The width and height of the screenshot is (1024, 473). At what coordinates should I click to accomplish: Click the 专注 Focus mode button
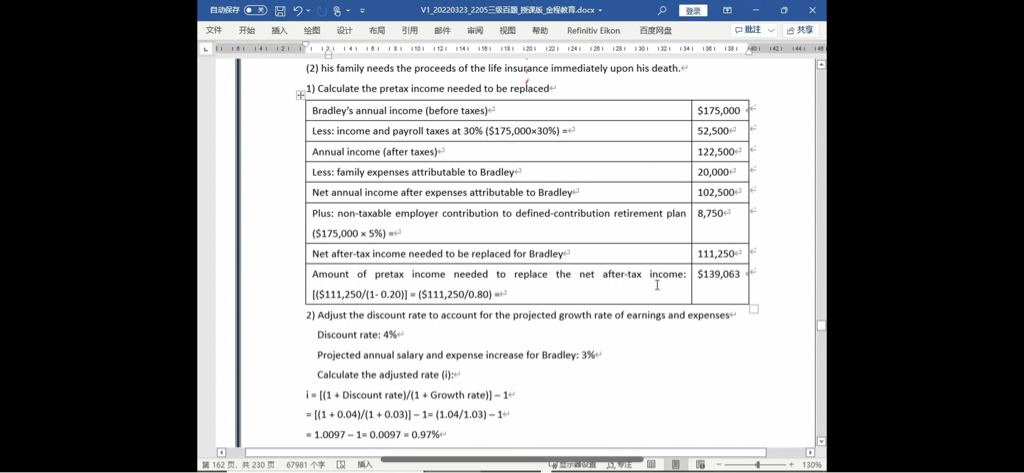click(x=620, y=465)
